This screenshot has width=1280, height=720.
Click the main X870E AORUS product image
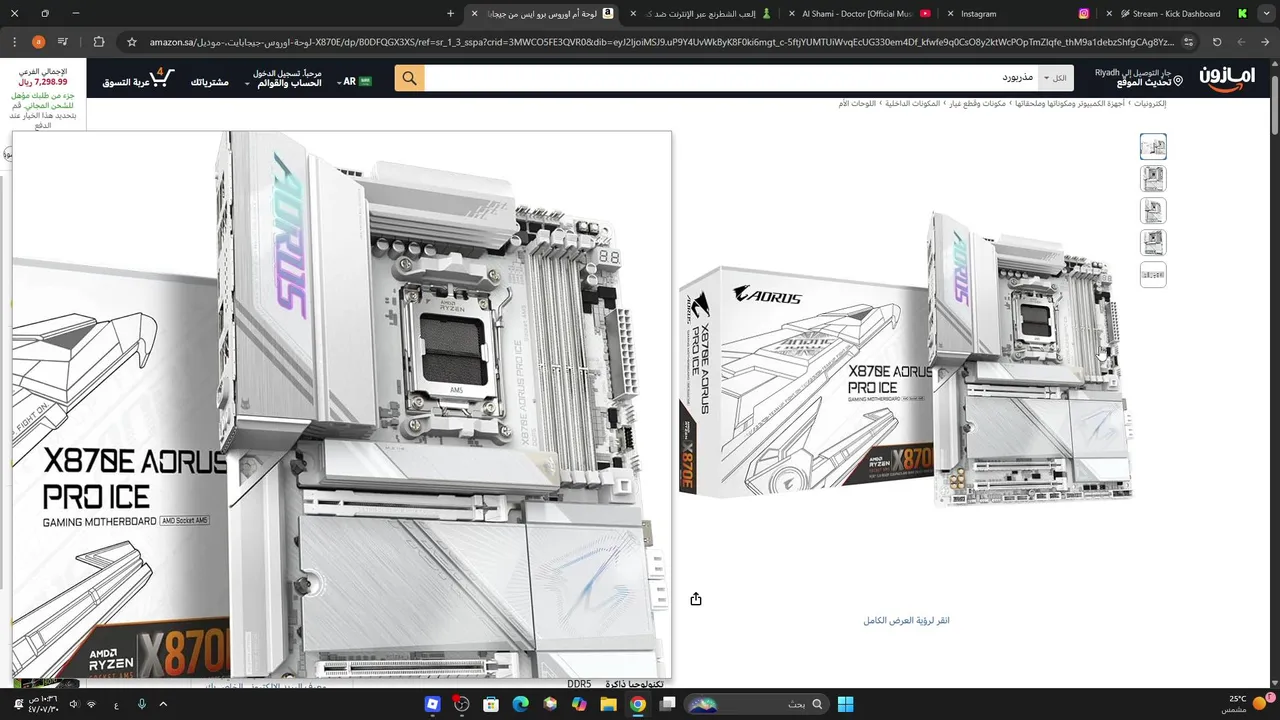pyautogui.click(x=905, y=357)
